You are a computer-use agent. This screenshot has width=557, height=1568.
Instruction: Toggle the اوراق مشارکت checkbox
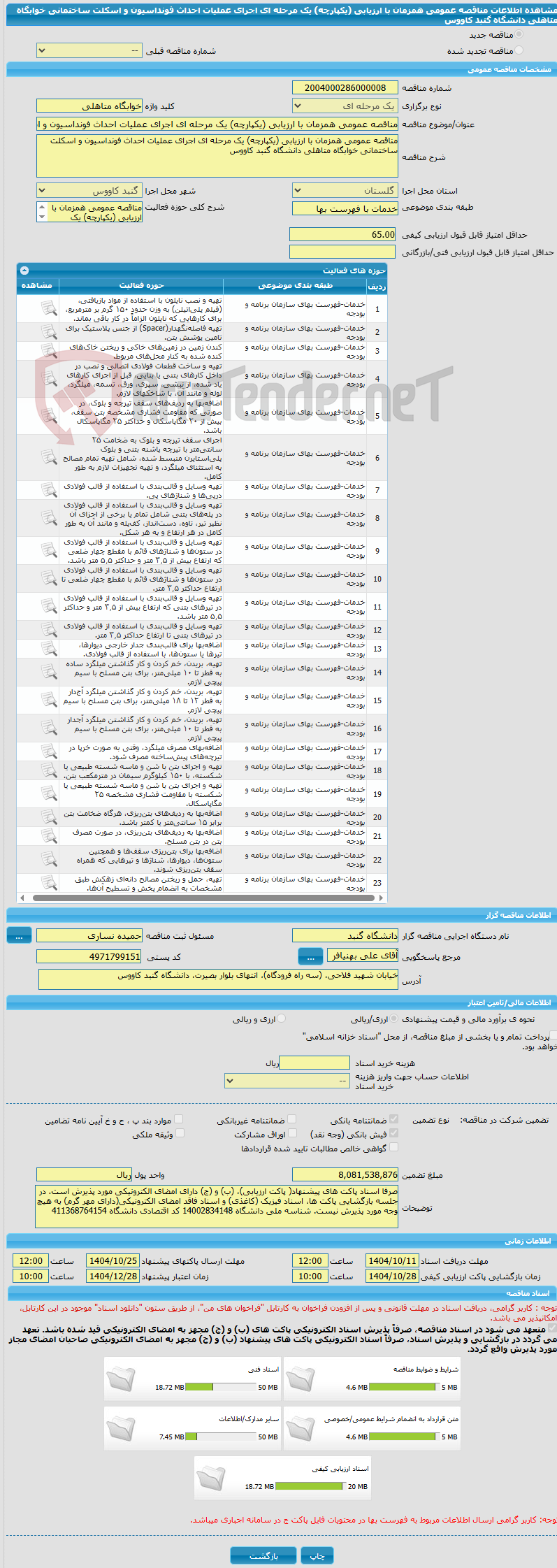[292, 1133]
